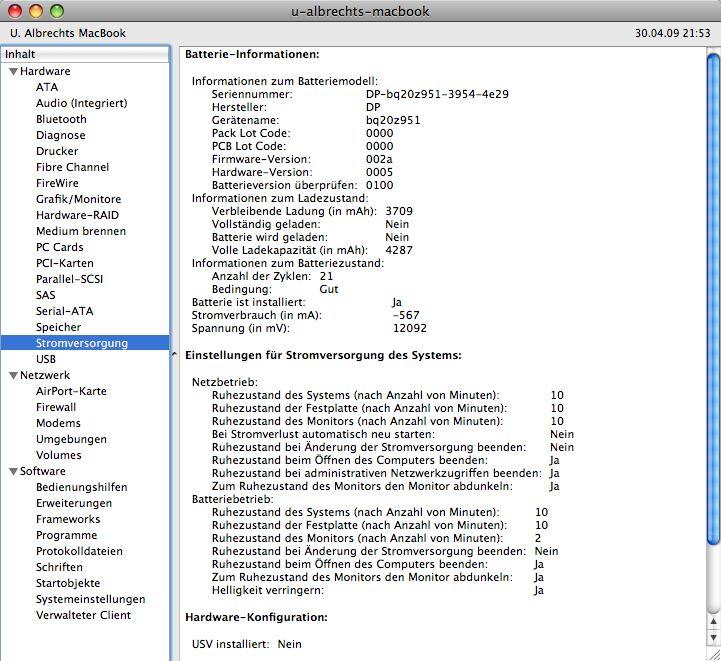Select the Drucker entry
Viewport: 721px width, 661px height.
[57, 151]
